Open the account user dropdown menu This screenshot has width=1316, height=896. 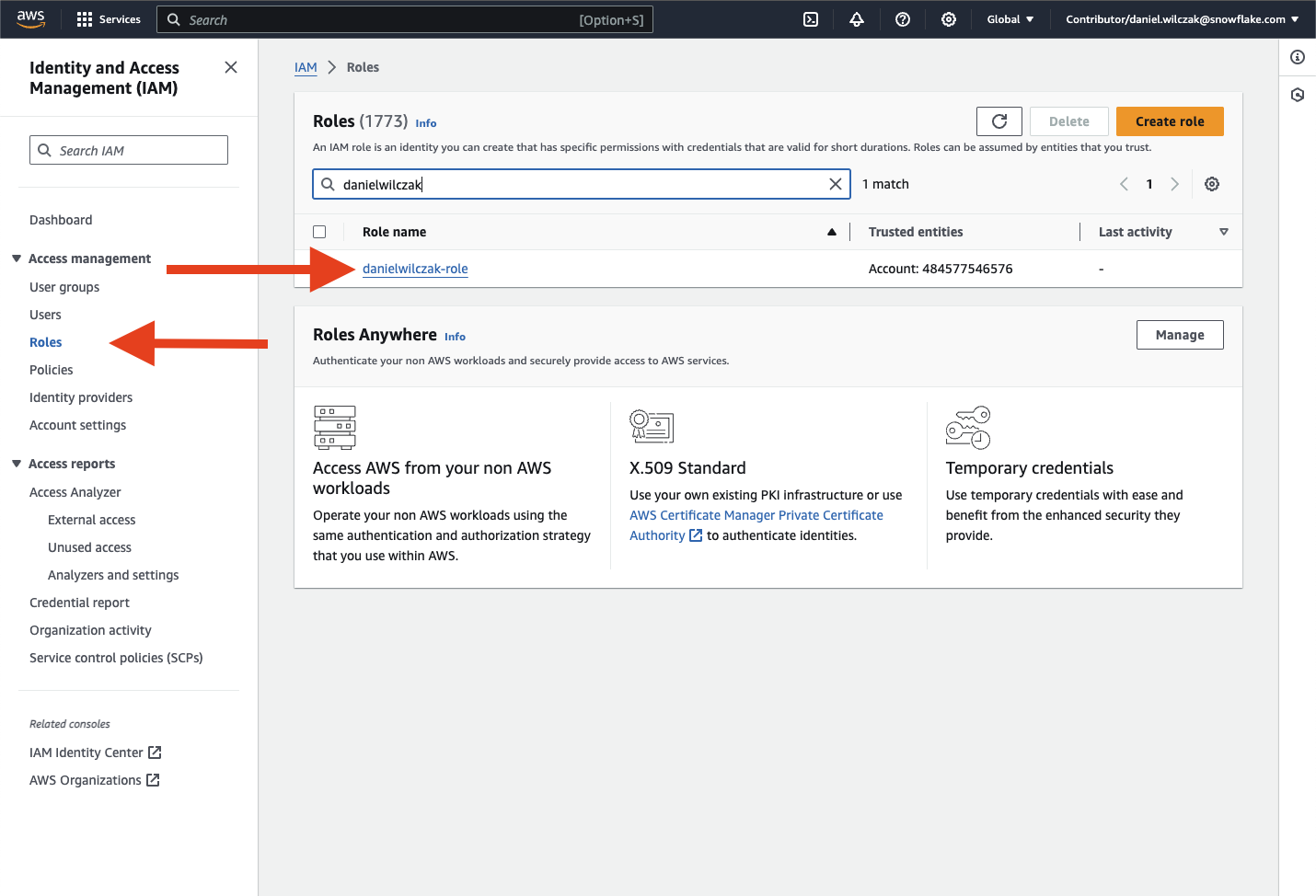pos(1182,19)
